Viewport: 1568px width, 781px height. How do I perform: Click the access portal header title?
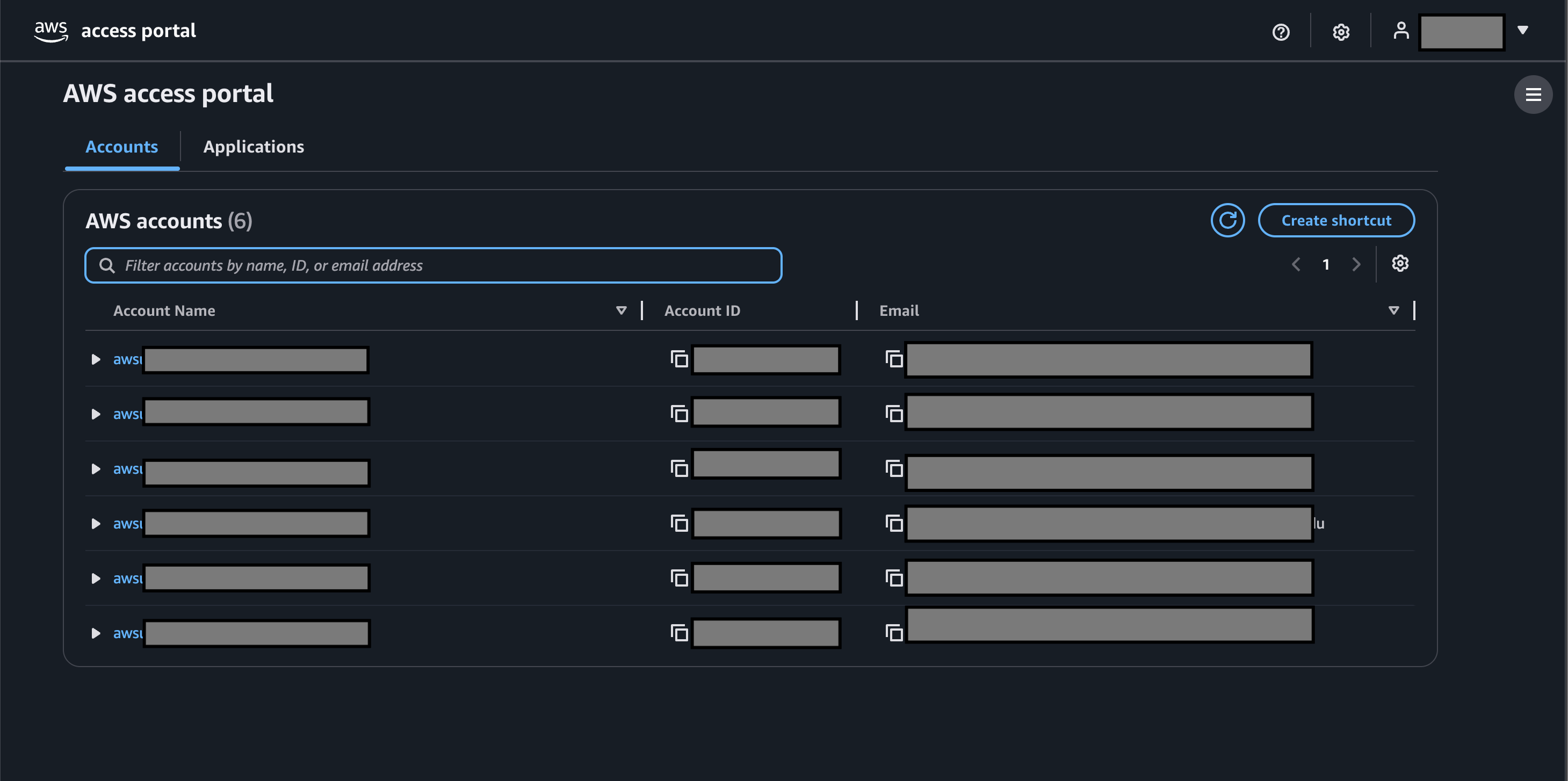coord(138,31)
